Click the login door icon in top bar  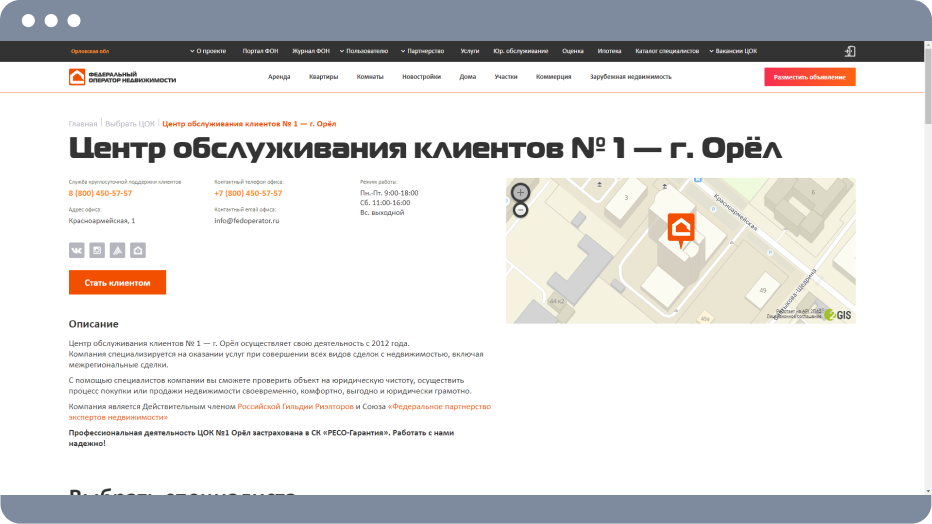850,51
